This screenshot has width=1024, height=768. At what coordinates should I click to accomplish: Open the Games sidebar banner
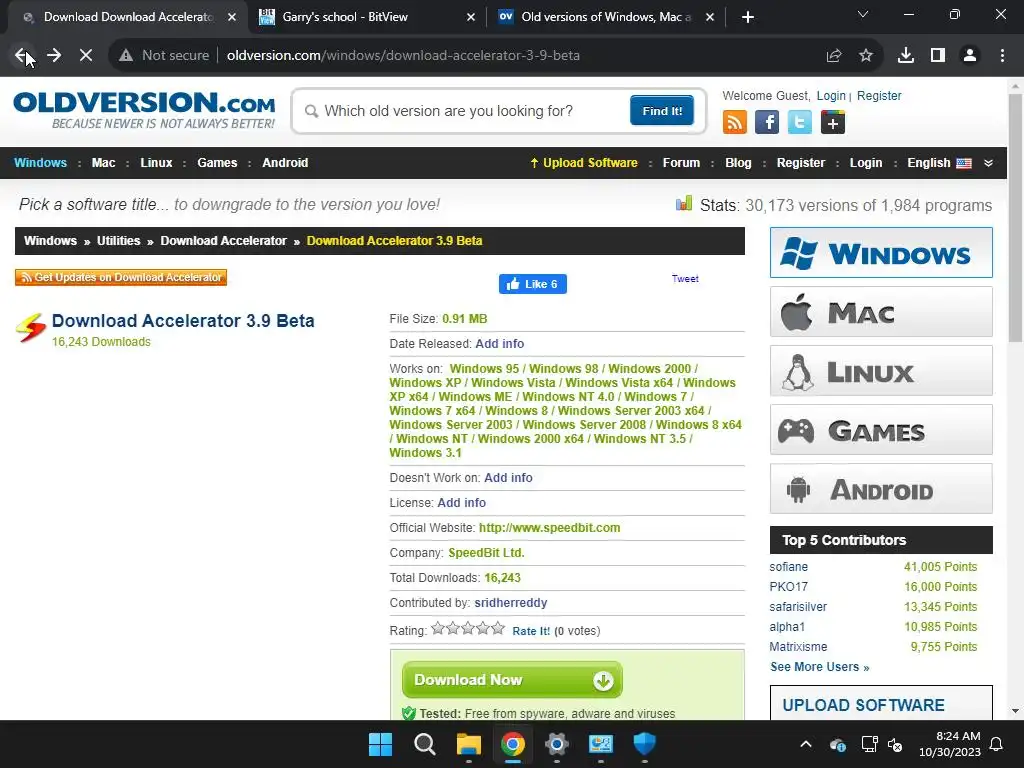tap(881, 430)
